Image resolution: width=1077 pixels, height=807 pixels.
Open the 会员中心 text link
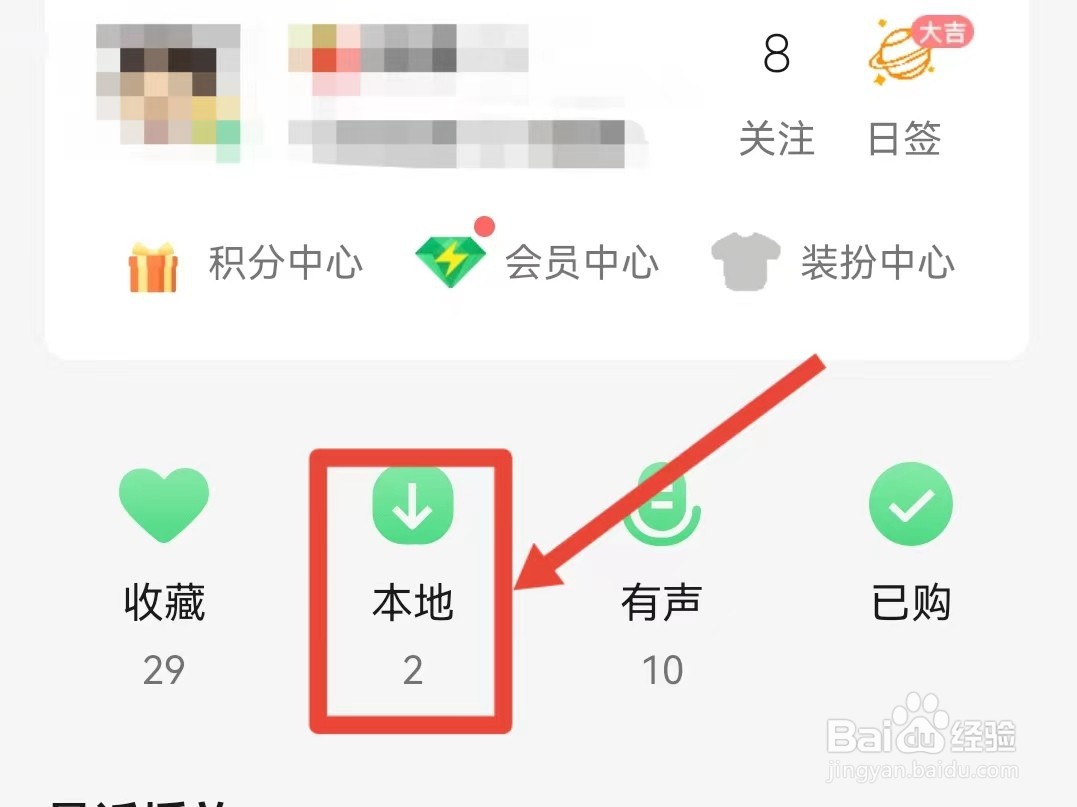[x=582, y=262]
